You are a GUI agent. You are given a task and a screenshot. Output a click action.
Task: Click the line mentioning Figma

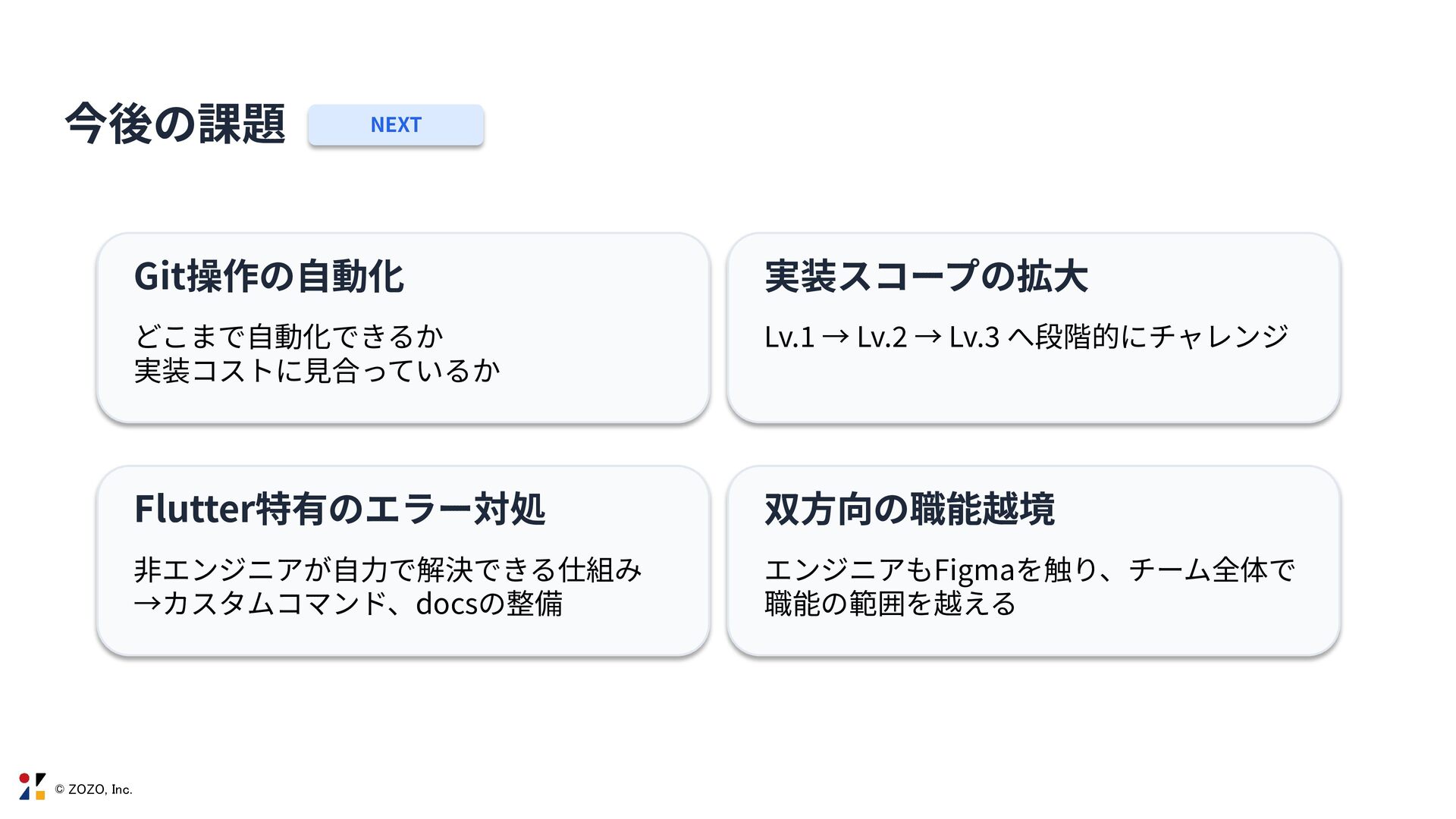click(1029, 570)
